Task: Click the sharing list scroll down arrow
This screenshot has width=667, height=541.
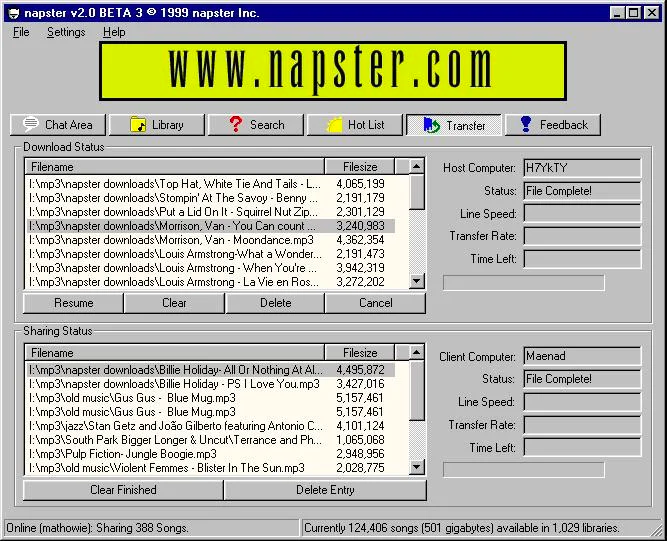Action: pos(416,467)
